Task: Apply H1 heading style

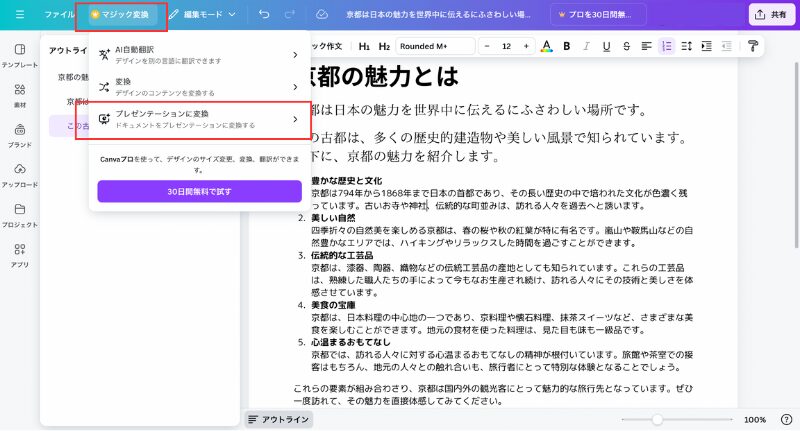Action: coord(364,46)
